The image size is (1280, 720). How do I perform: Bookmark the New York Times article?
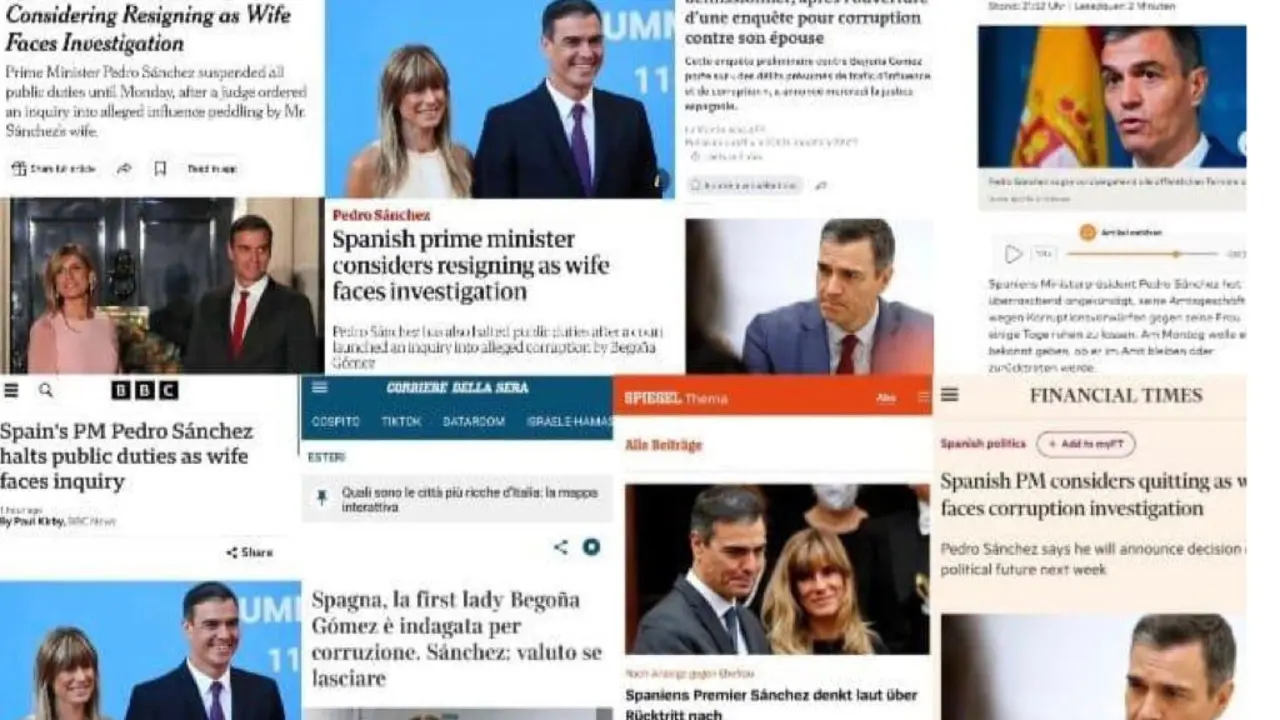tap(159, 169)
